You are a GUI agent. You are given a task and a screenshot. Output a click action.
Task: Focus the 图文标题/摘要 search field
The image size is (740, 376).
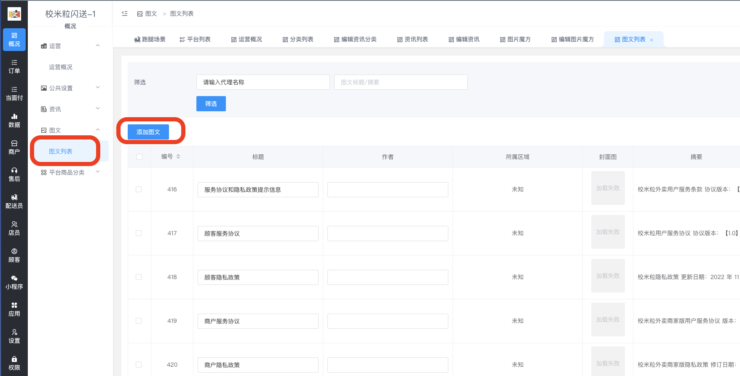pos(401,82)
